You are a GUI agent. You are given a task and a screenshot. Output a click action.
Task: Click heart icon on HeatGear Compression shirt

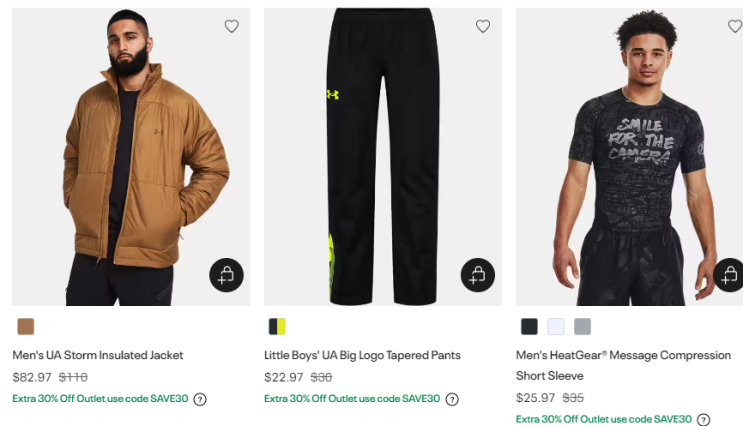point(735,27)
